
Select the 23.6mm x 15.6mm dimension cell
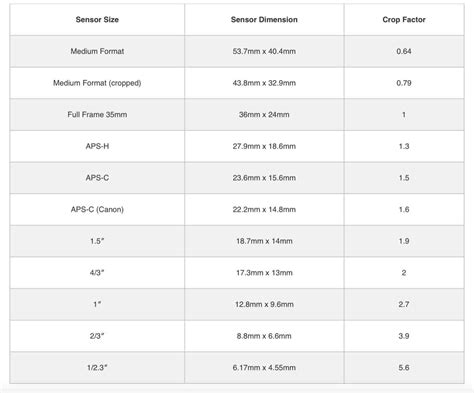tap(264, 178)
